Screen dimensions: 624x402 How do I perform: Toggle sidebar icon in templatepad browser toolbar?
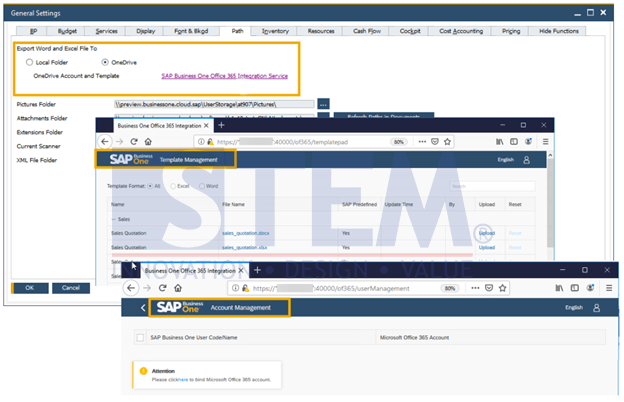[514, 142]
